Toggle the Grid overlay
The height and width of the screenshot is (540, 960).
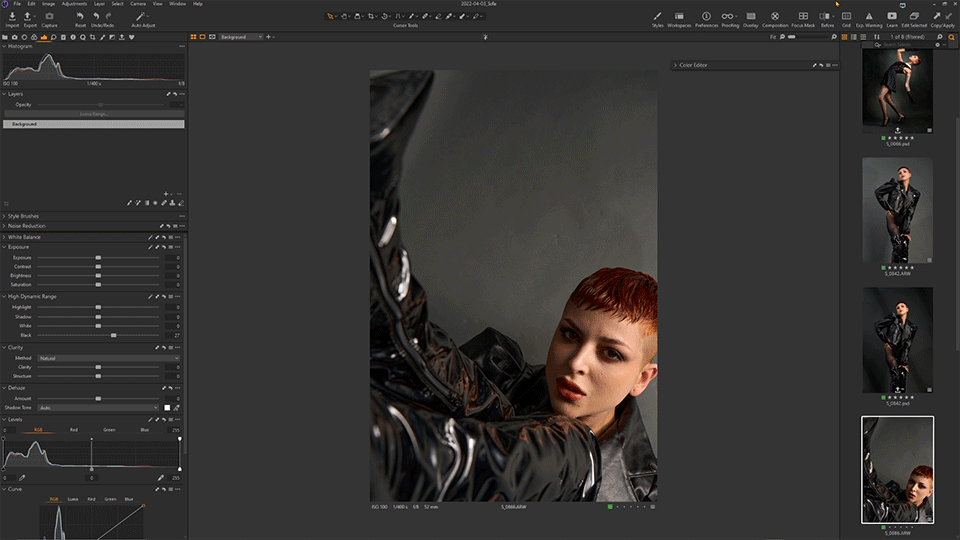846,16
